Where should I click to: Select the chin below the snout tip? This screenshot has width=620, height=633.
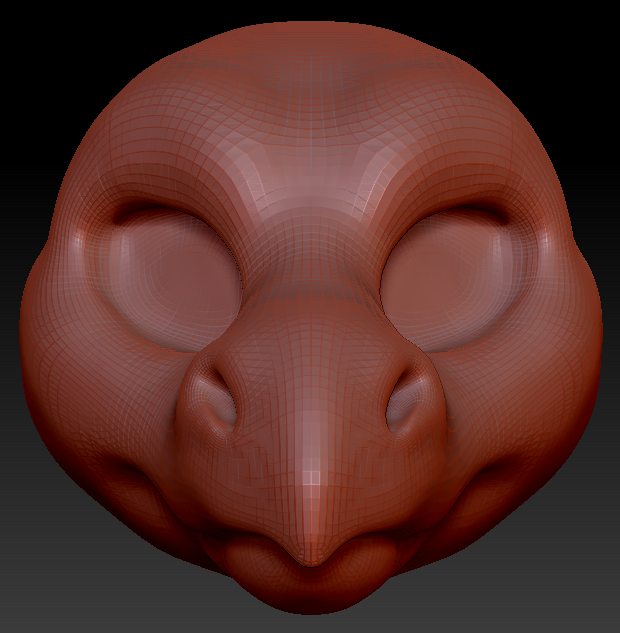[312, 595]
